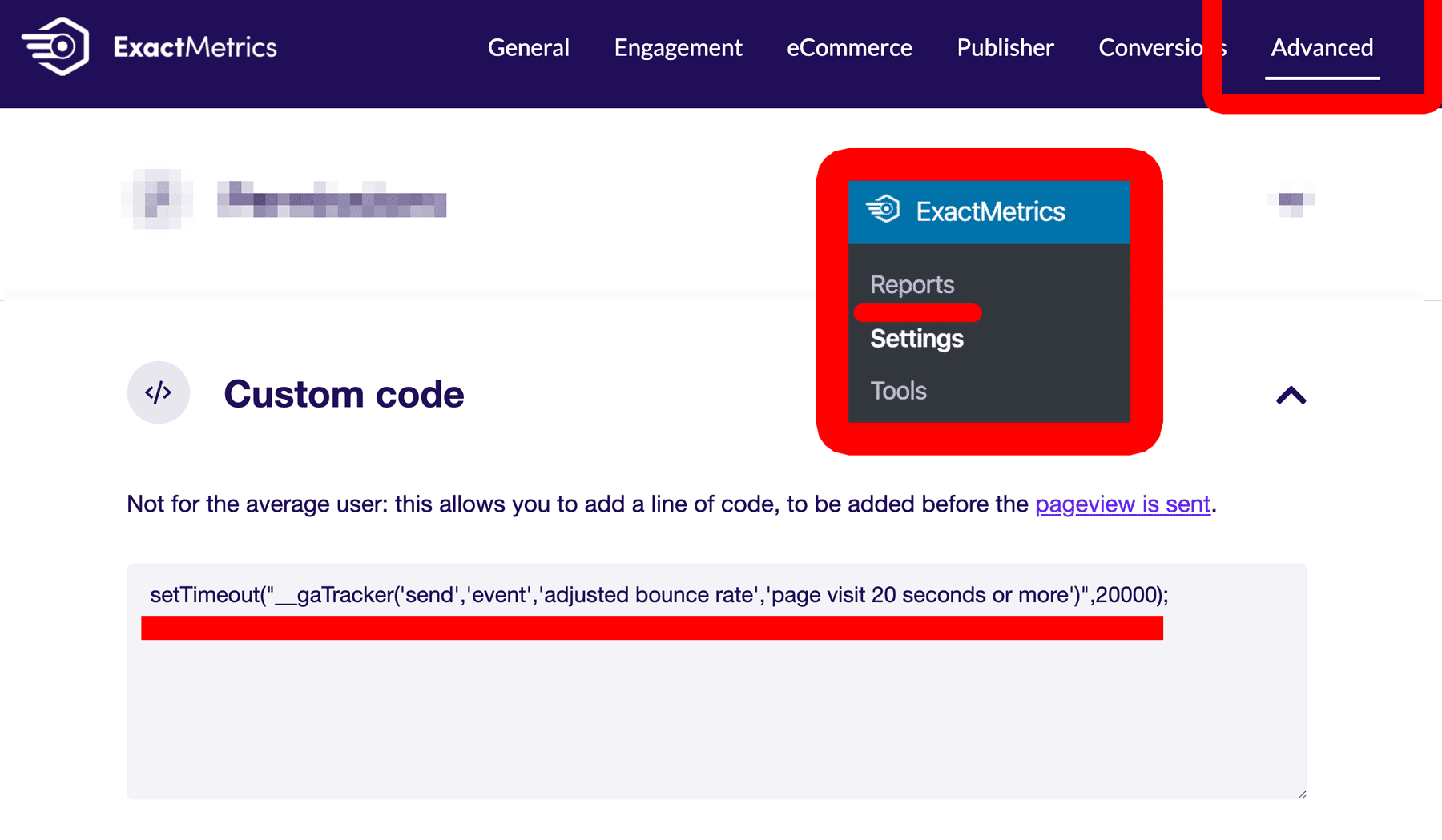Click the Custom code heading

(344, 394)
